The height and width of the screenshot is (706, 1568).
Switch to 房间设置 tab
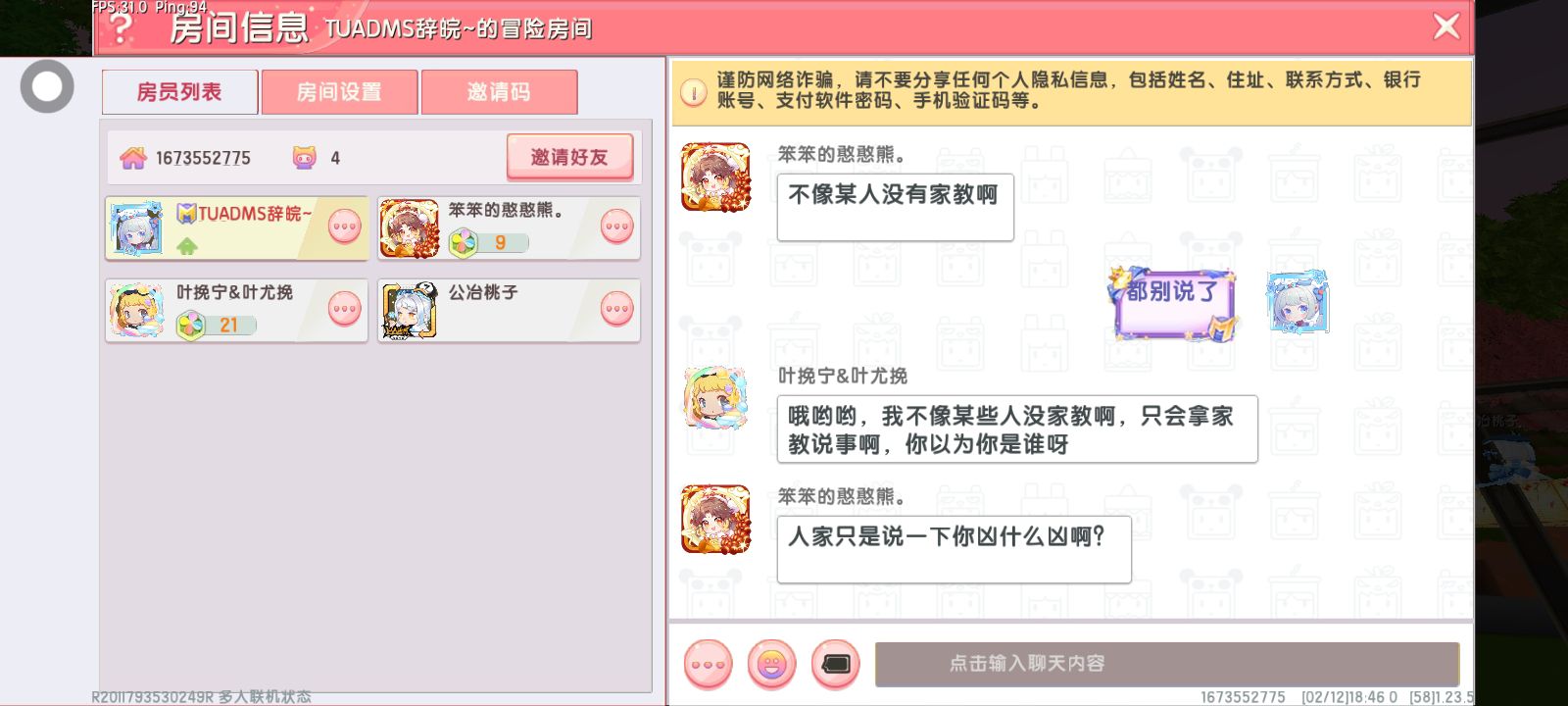[x=339, y=92]
